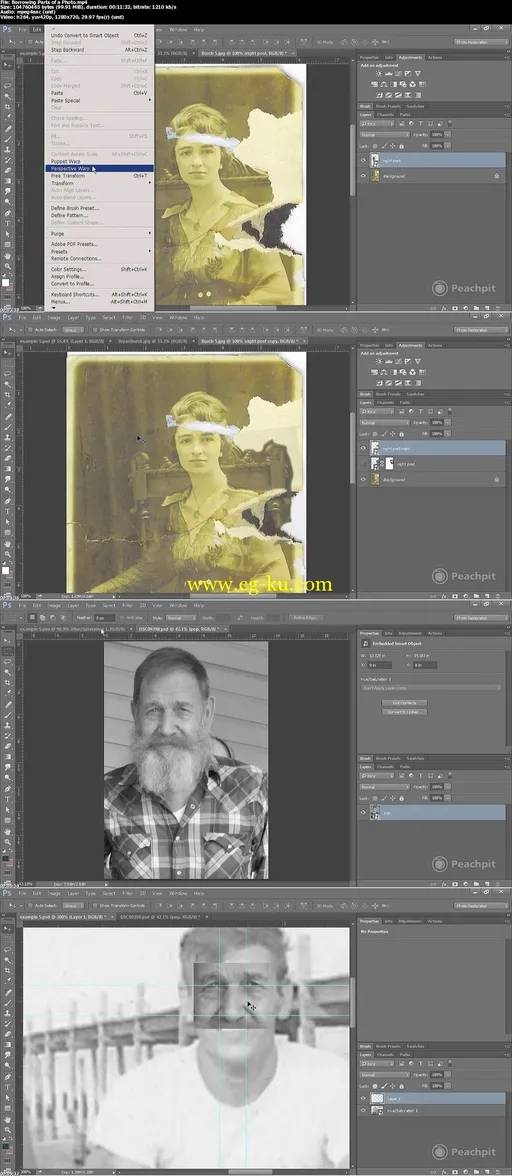512x1176 pixels.
Task: Add a layer mask in the top frame's Layers panel
Action: click(455, 308)
